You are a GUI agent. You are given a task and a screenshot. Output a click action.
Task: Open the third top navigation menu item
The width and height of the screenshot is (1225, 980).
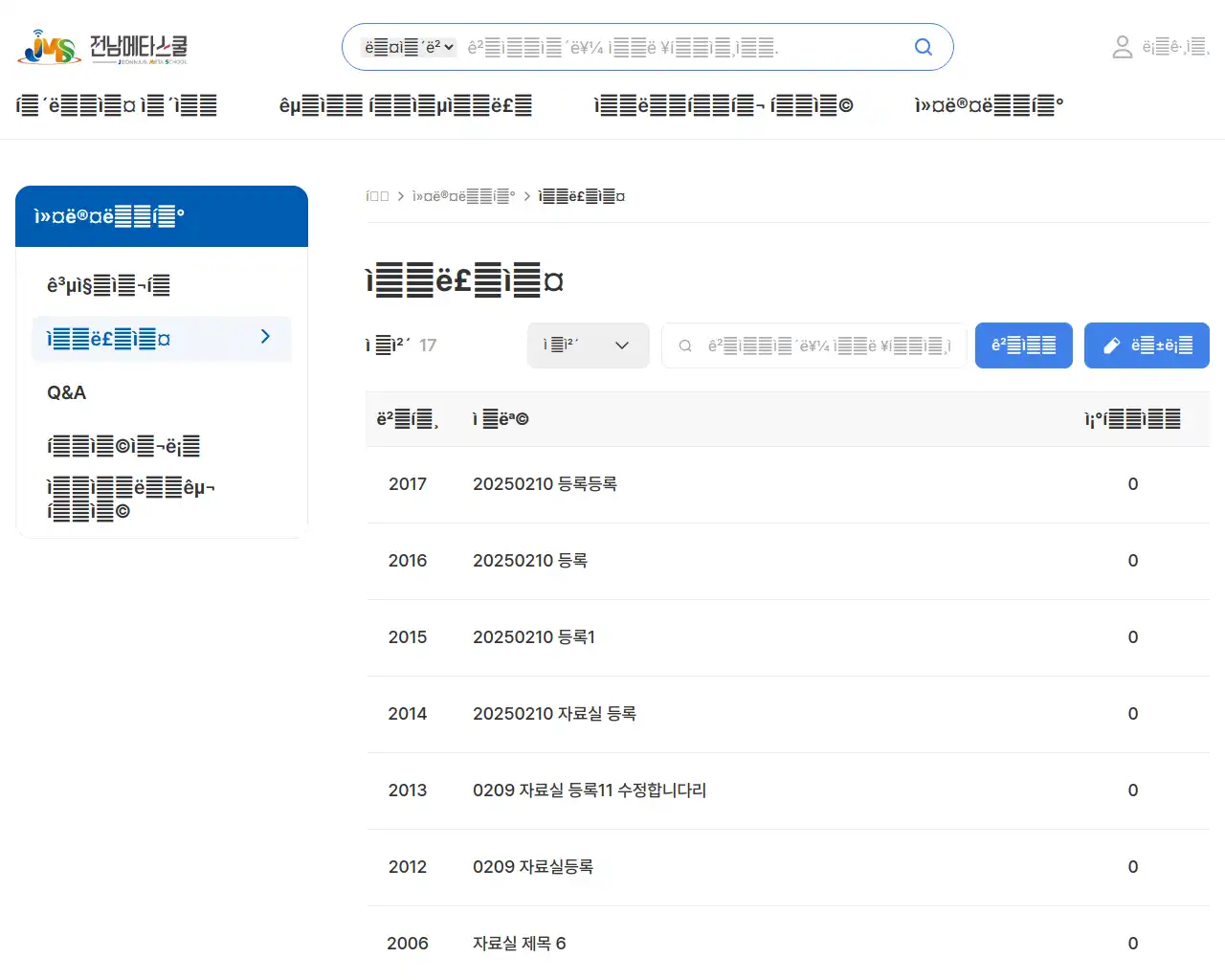click(724, 105)
